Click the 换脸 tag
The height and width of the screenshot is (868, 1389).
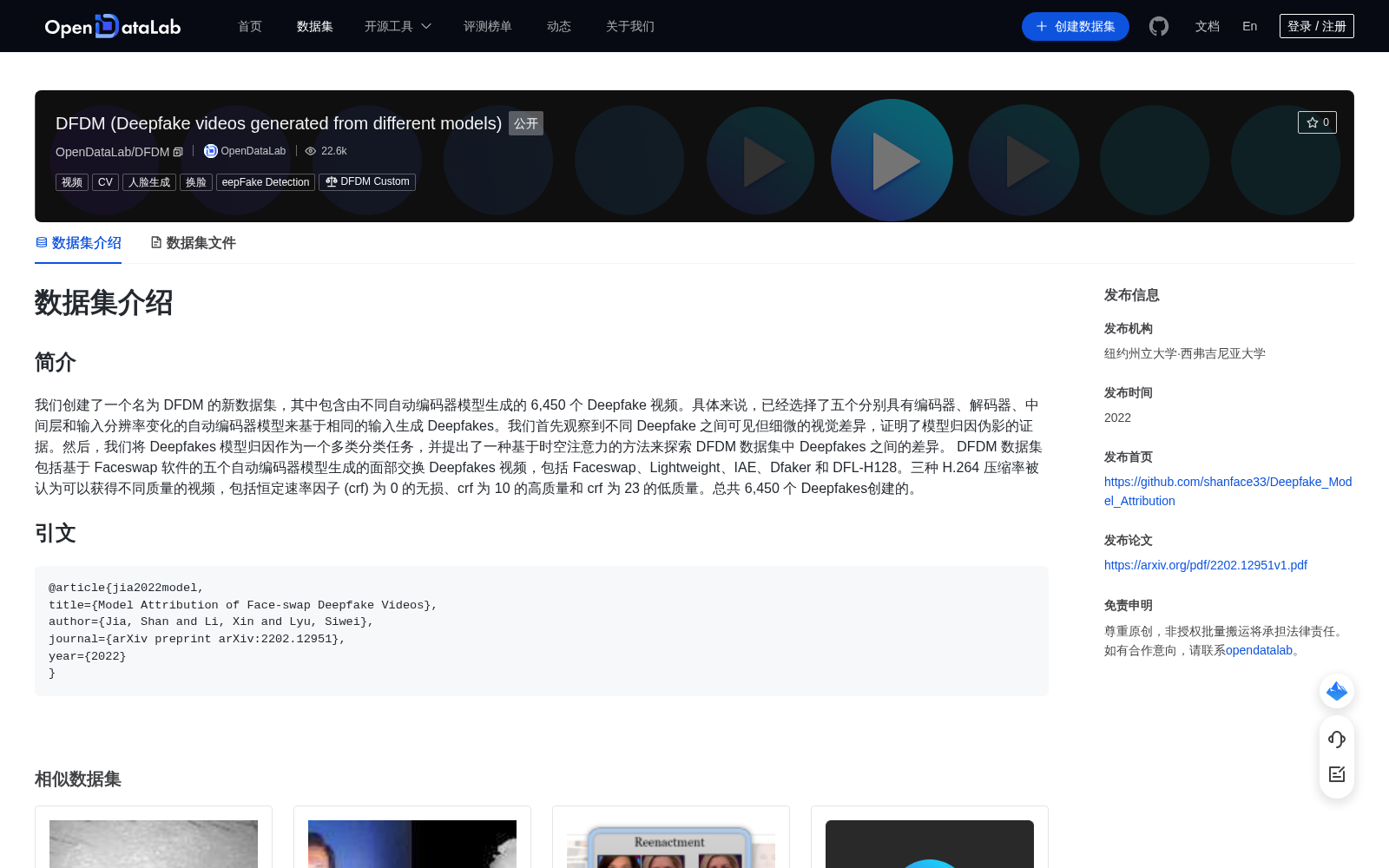tap(196, 182)
